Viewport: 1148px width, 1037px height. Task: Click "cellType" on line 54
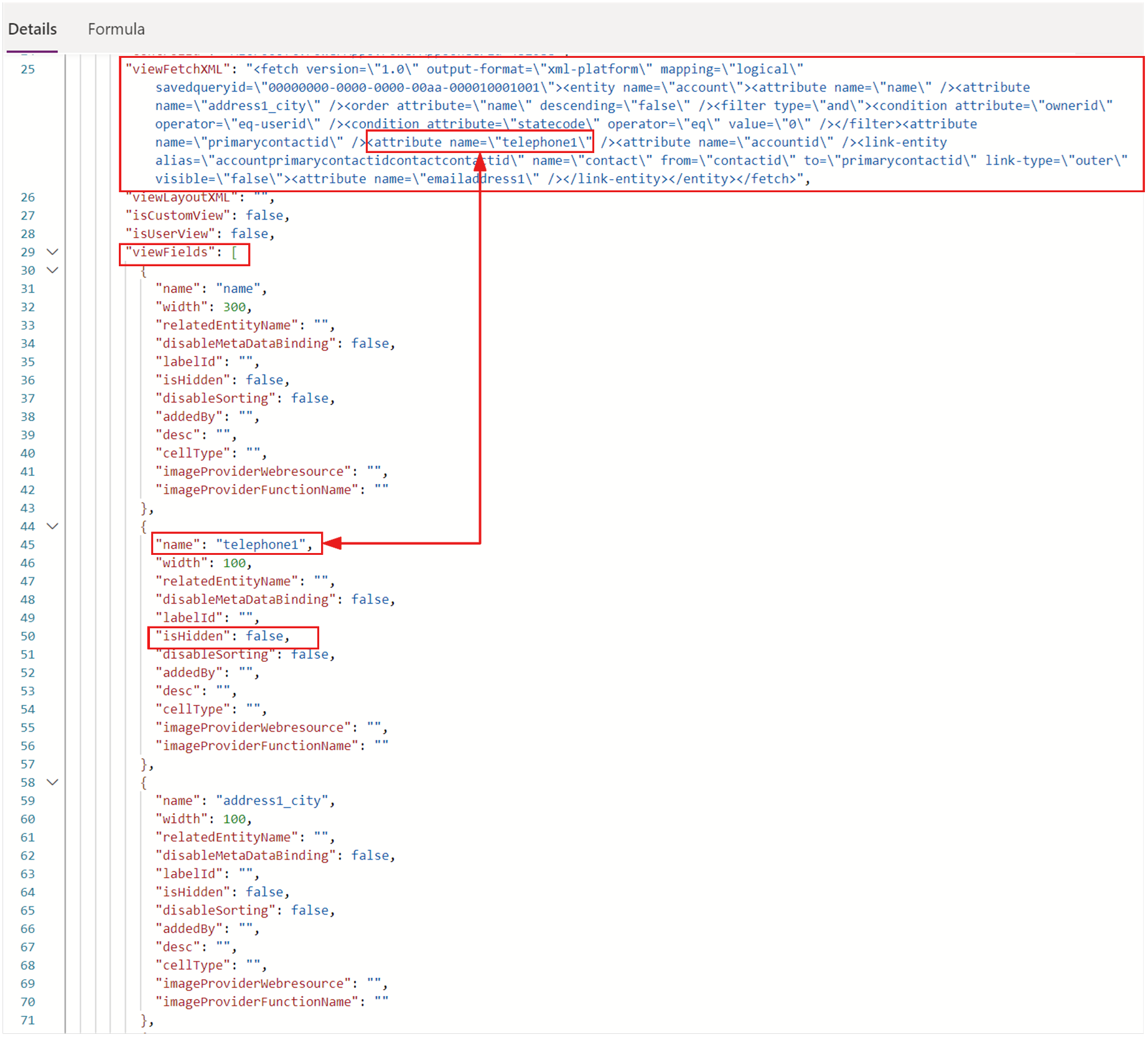tap(193, 709)
